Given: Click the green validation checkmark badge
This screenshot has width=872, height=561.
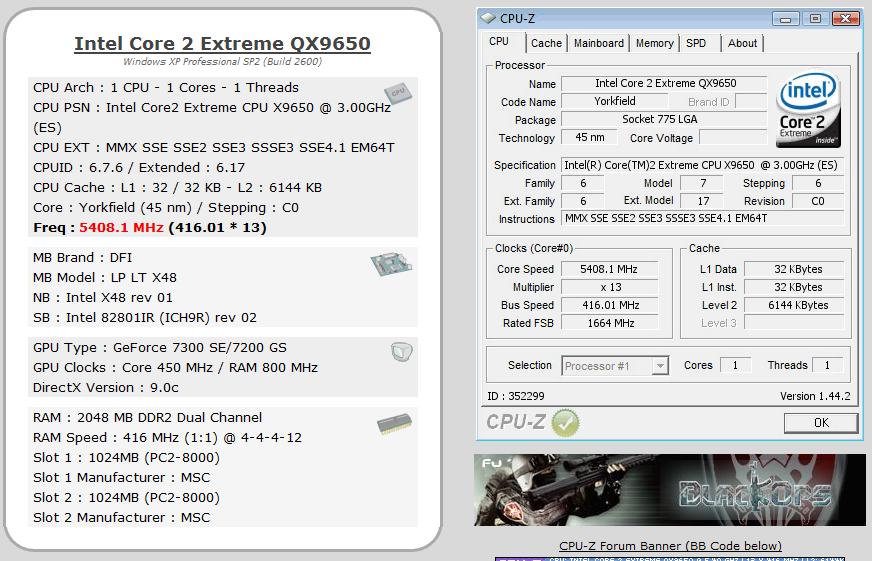Looking at the screenshot, I should point(565,423).
